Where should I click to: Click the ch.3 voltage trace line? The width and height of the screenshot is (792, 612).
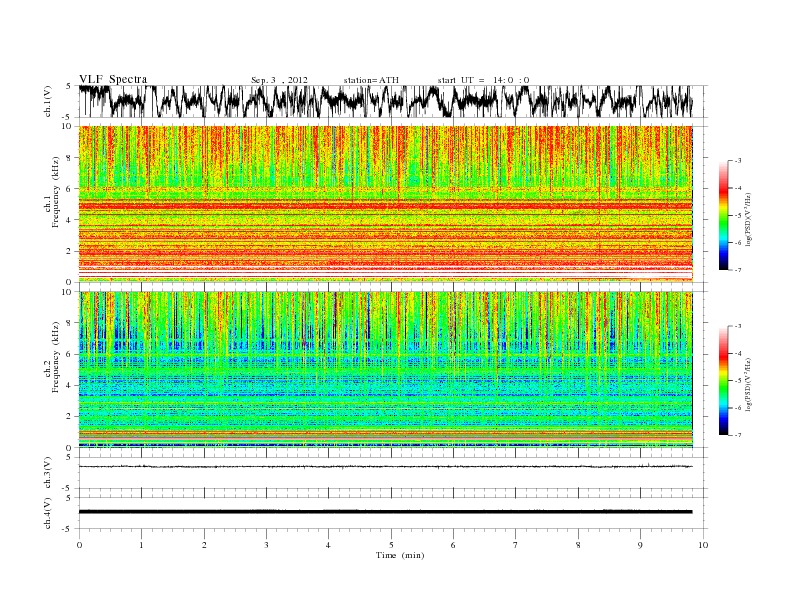[x=386, y=466]
